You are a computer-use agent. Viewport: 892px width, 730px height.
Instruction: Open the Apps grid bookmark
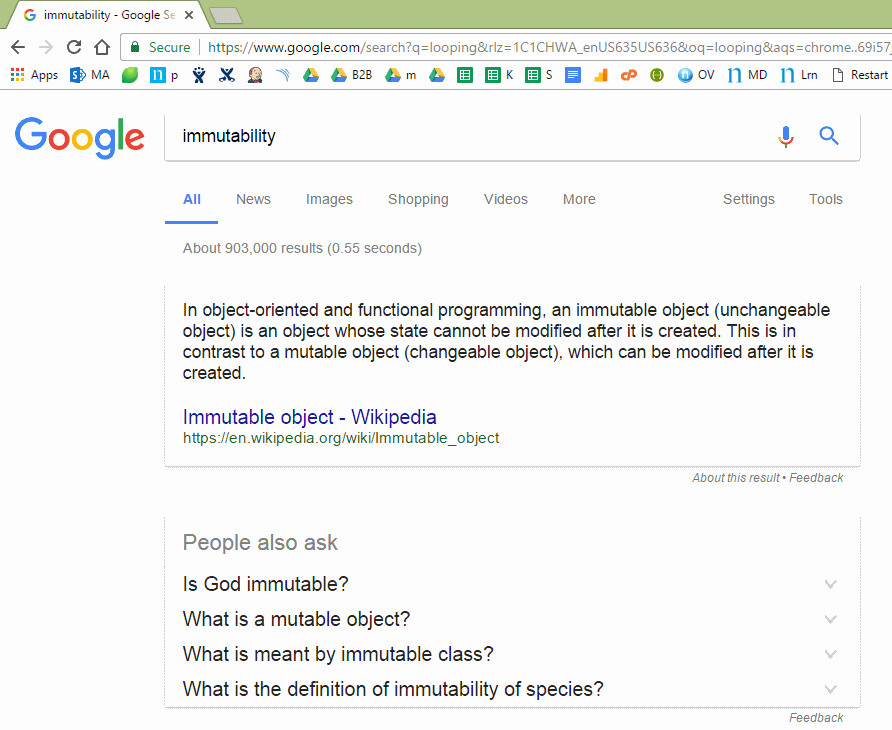point(34,75)
